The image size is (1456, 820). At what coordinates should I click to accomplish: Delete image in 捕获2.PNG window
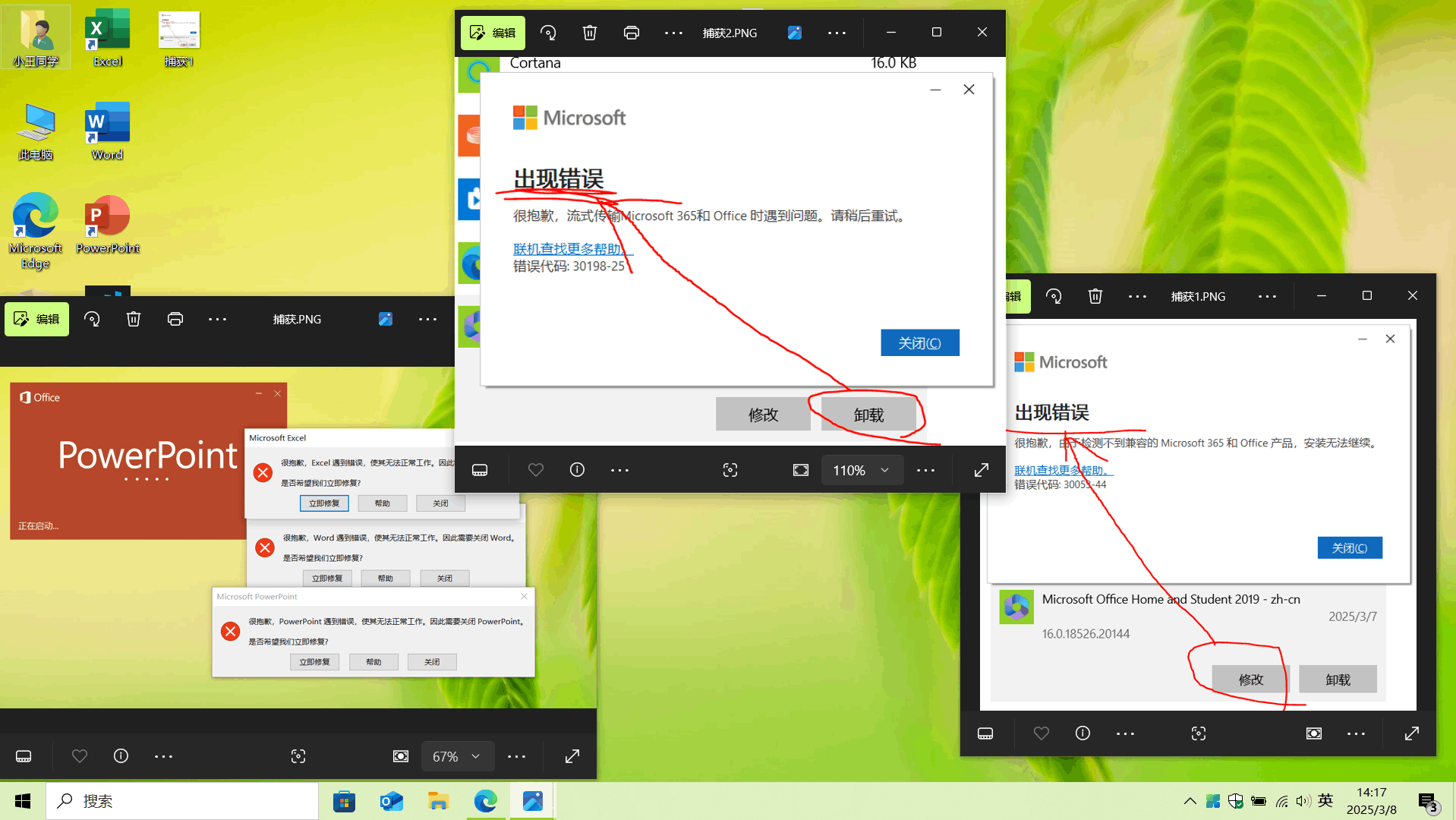tap(590, 33)
